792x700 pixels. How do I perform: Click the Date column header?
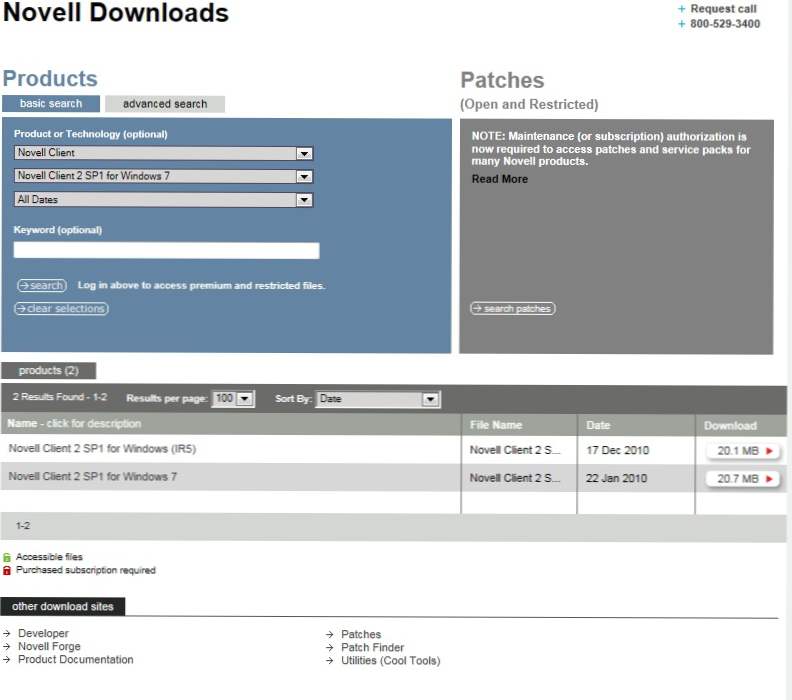tap(598, 425)
